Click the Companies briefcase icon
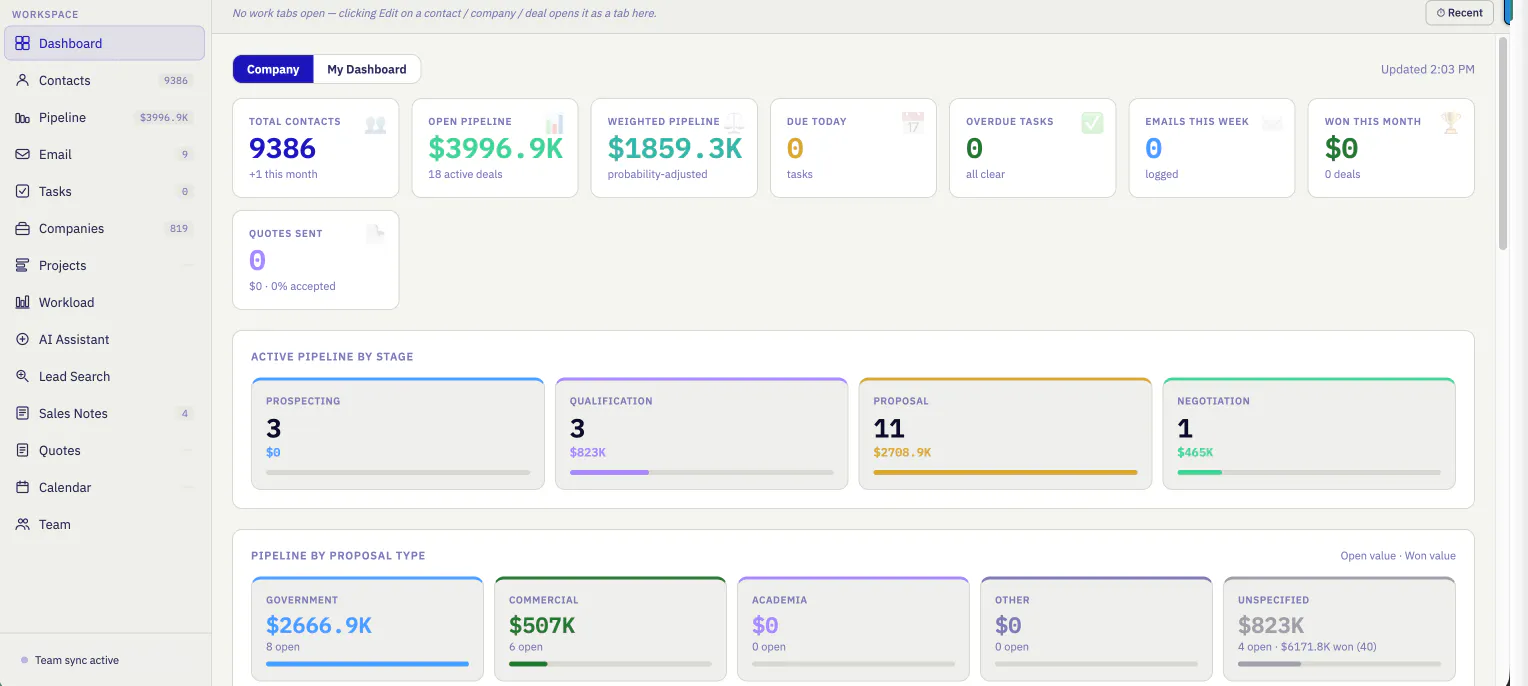 pyautogui.click(x=22, y=228)
